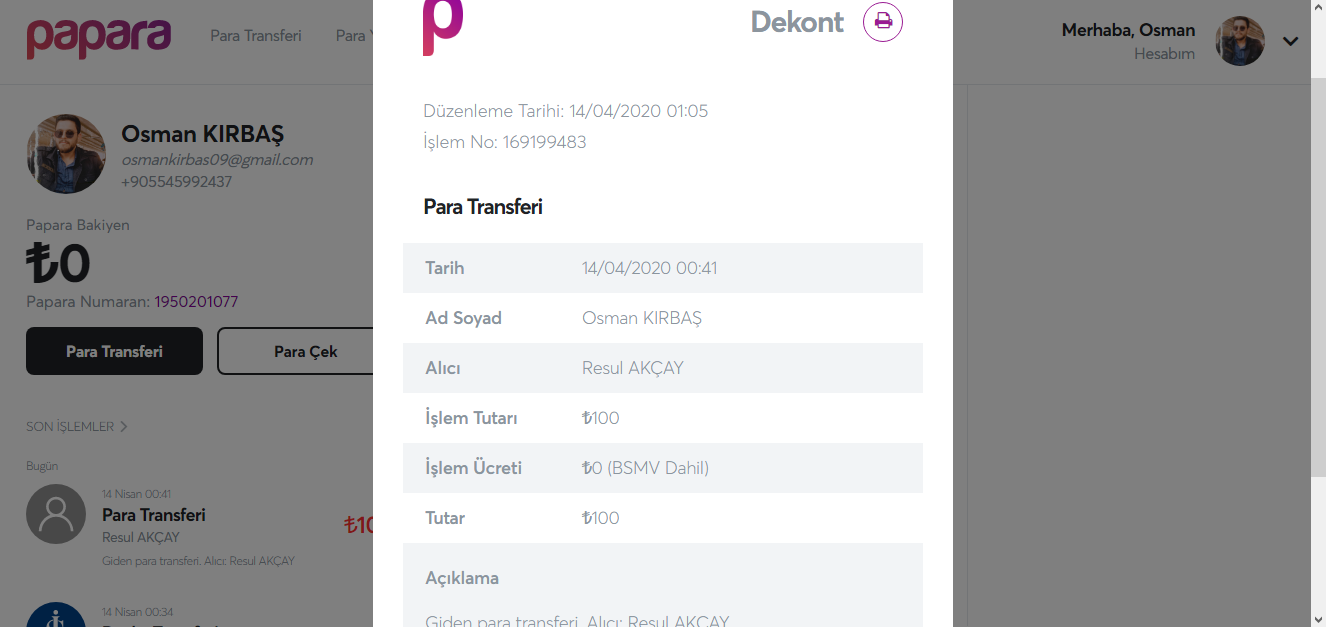Open the header profile avatar photo
Viewport: 1326px width, 627px height.
[x=1240, y=41]
